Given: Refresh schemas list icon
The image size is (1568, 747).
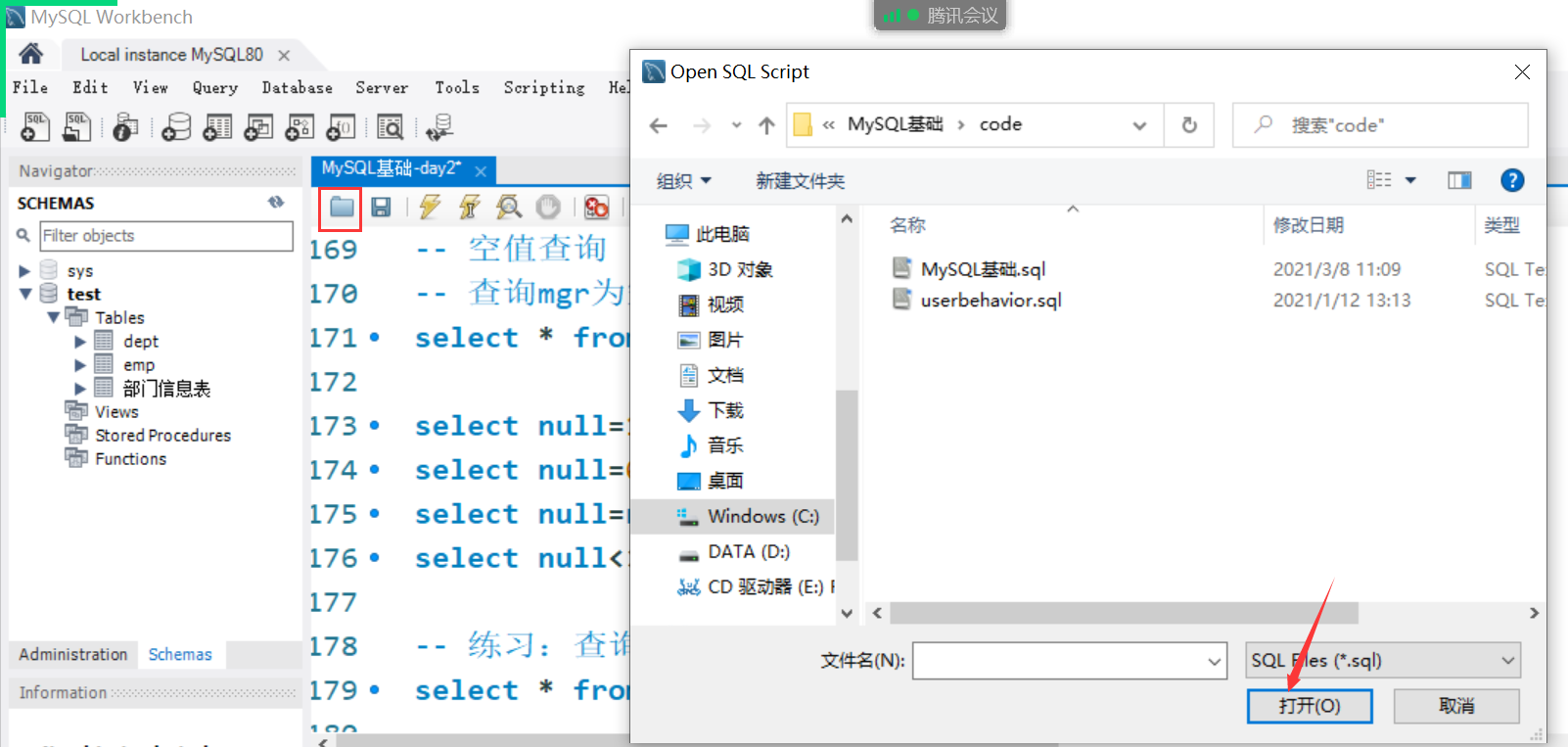Looking at the screenshot, I should (276, 202).
